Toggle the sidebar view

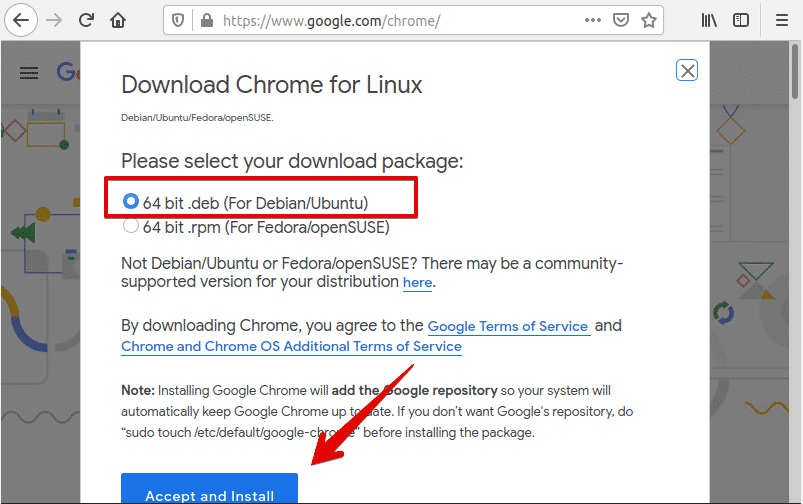(741, 20)
